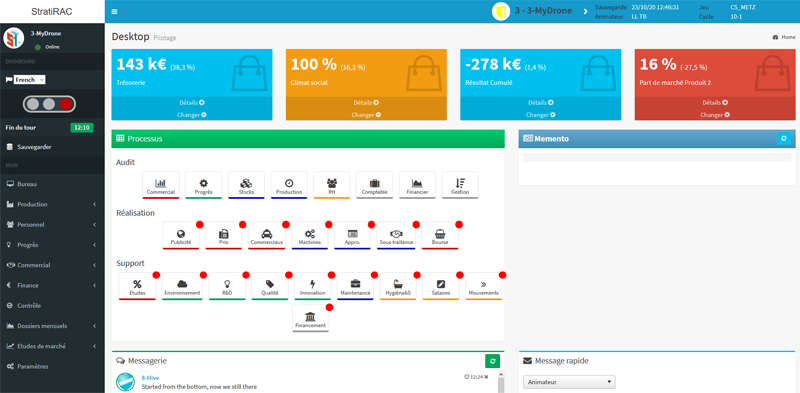Image resolution: width=800 pixels, height=393 pixels.
Task: Click Changer on Climat social card
Action: click(366, 115)
